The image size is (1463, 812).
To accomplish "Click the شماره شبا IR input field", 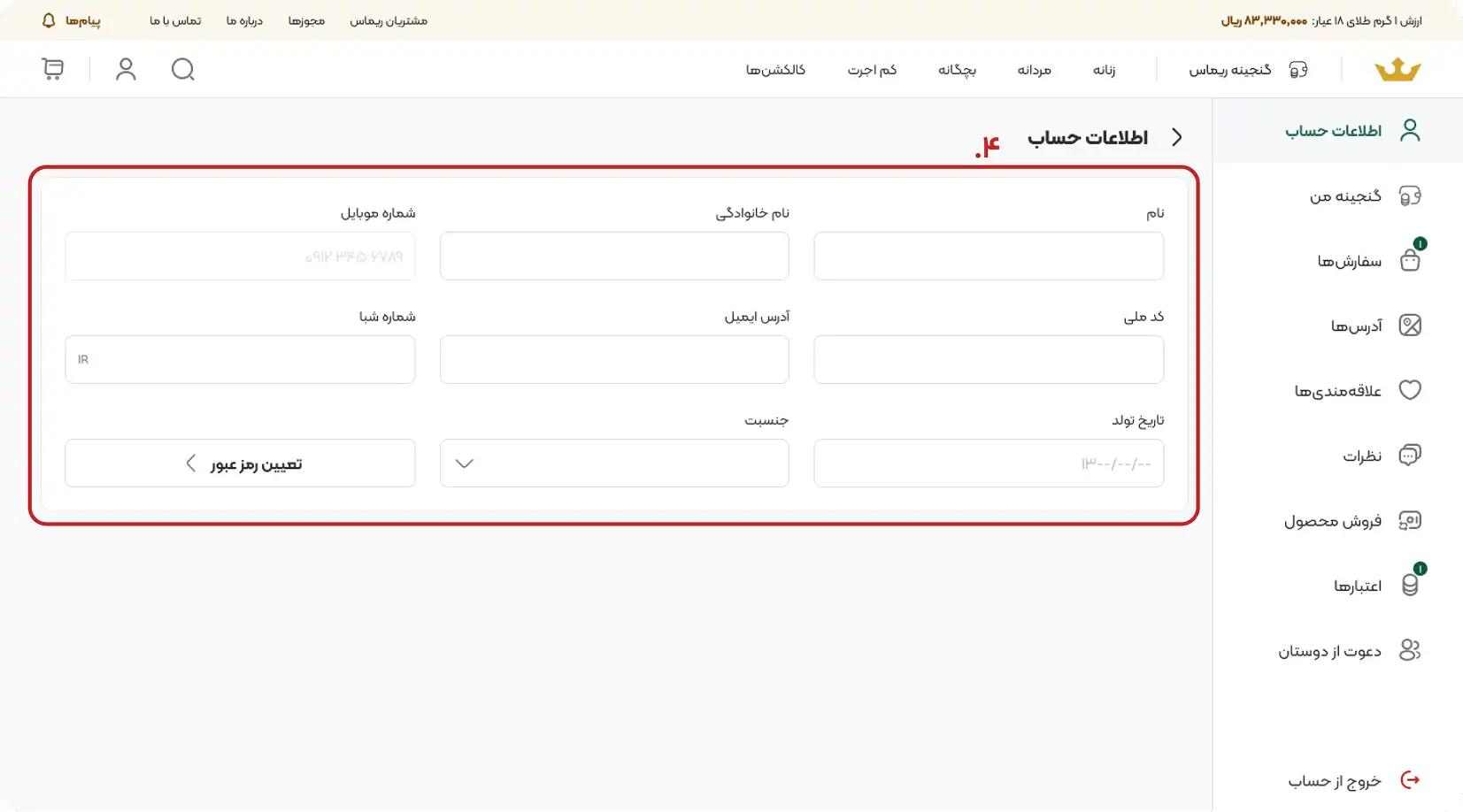I will (240, 359).
